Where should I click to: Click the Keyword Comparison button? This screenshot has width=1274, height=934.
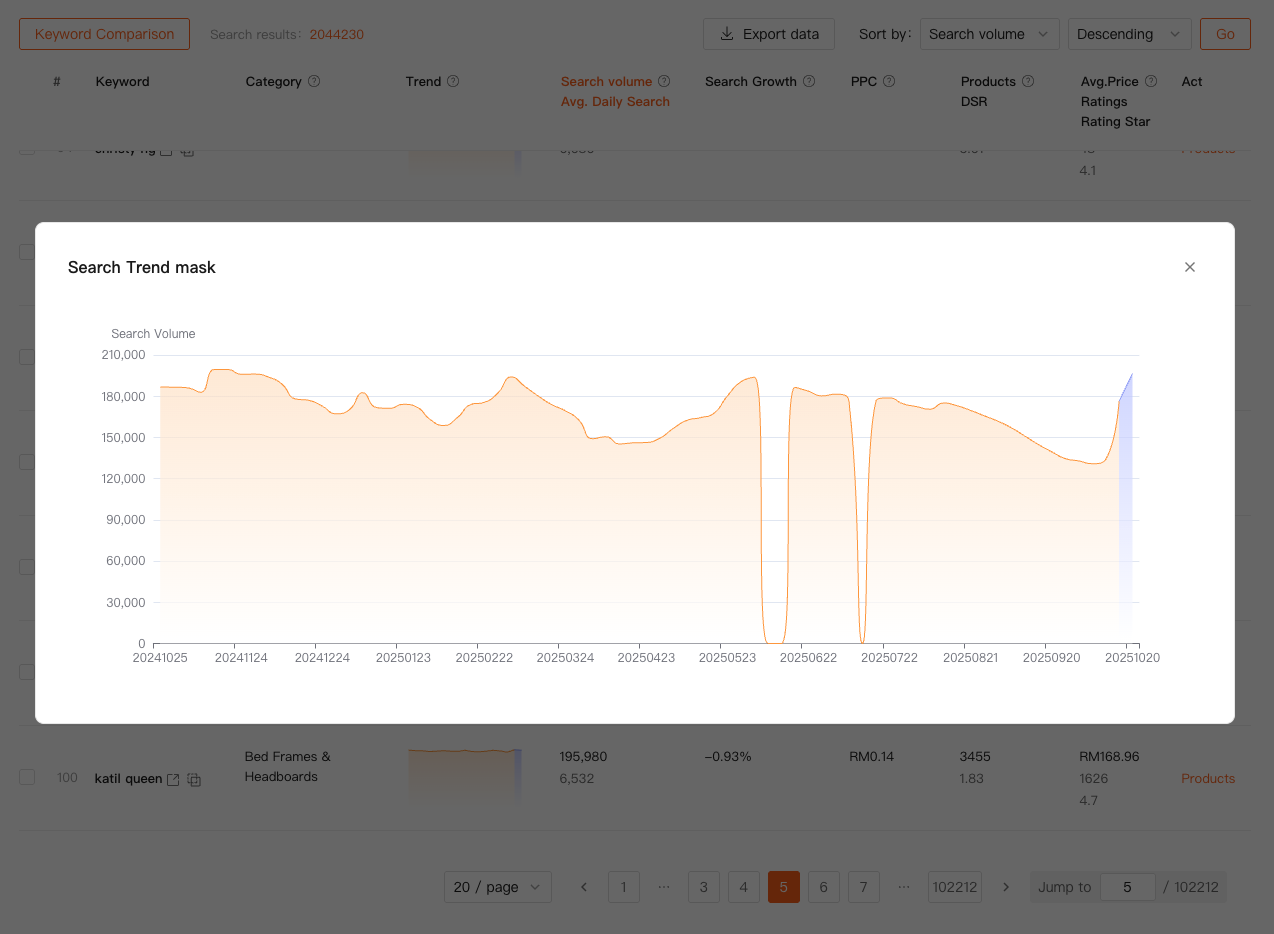pyautogui.click(x=104, y=34)
